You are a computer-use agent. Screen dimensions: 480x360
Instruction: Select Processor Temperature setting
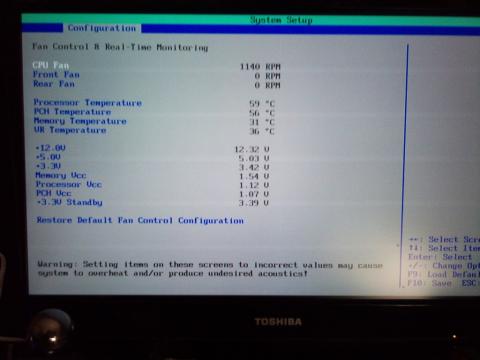88,103
